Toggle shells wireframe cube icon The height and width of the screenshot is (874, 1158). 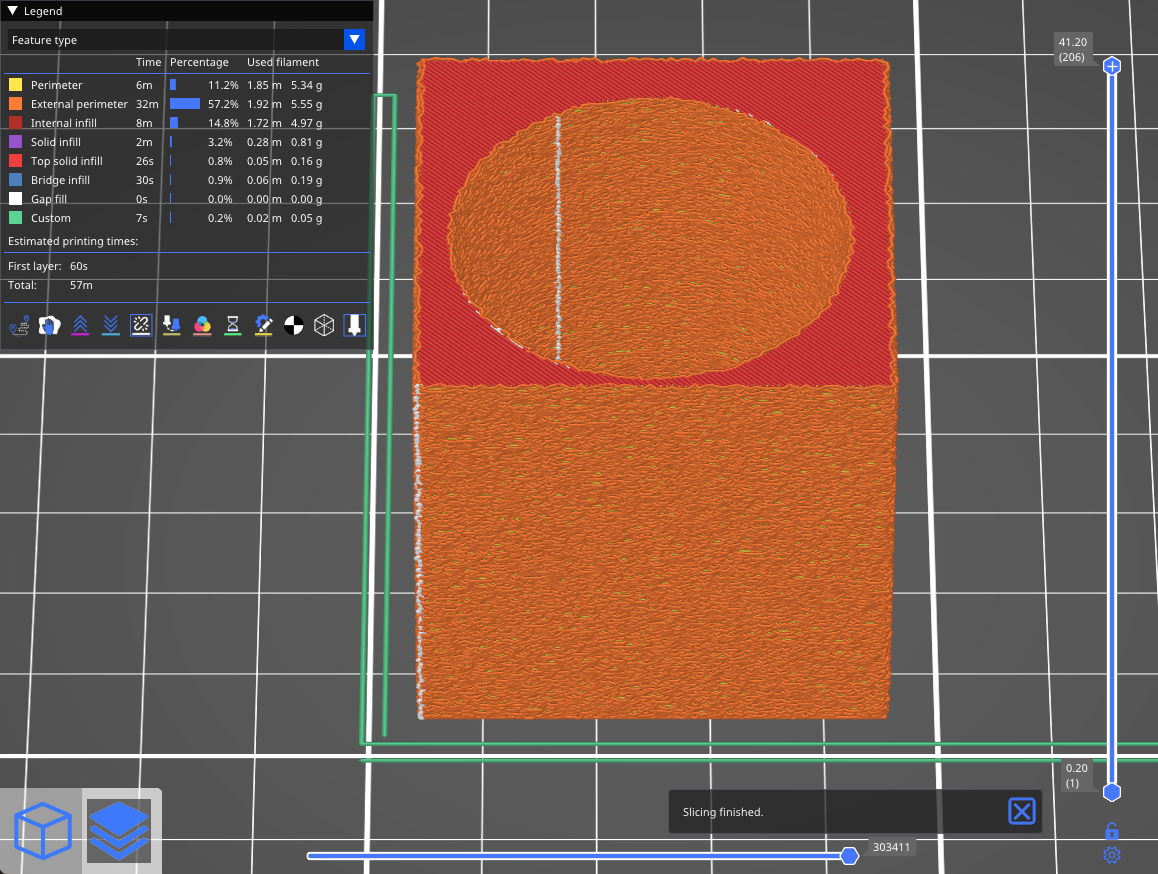(324, 325)
